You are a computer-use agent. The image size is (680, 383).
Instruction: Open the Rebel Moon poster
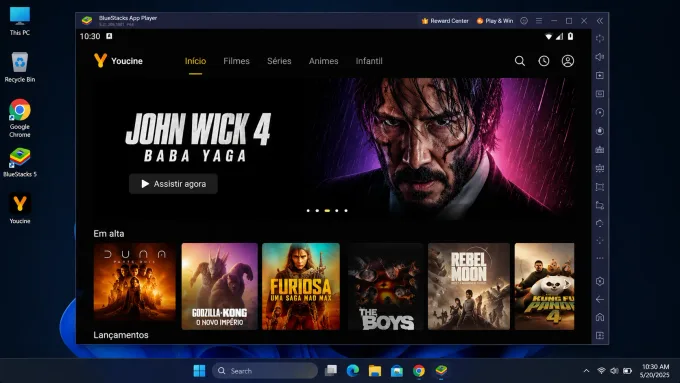click(x=469, y=286)
